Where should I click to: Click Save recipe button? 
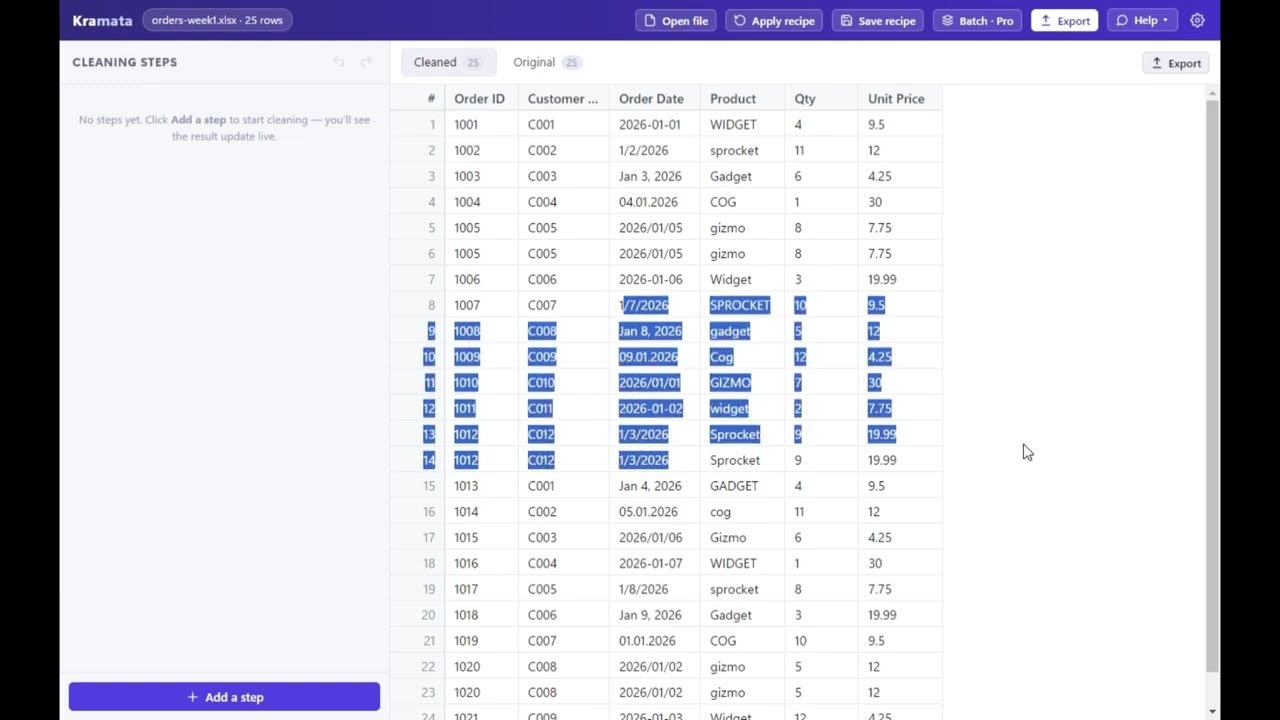click(878, 20)
